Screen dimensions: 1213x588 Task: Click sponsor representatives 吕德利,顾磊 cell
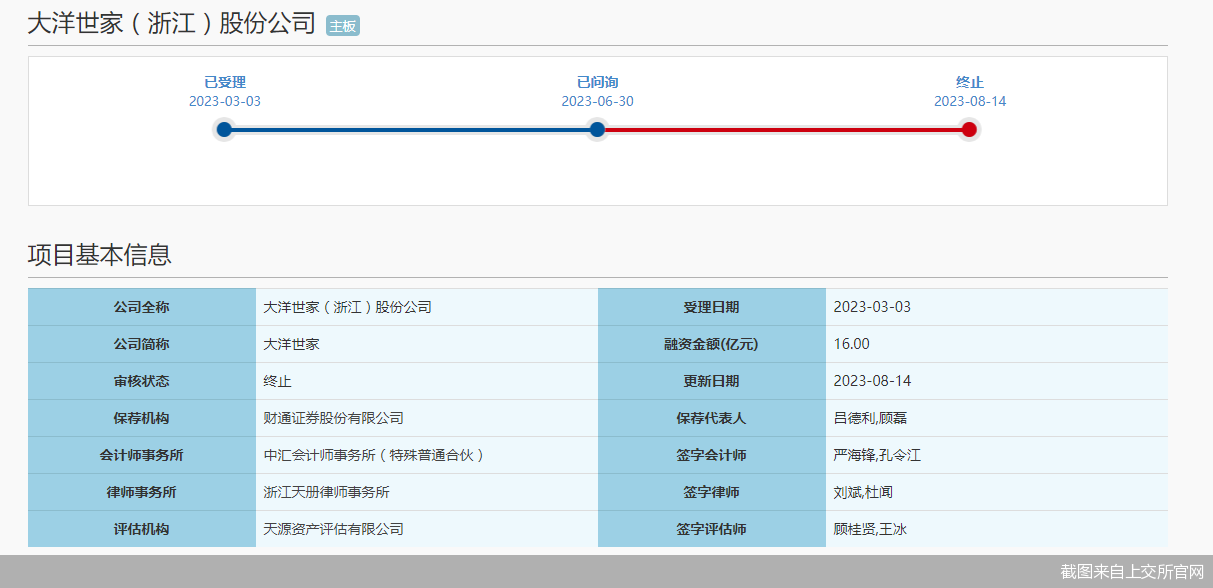coord(870,418)
